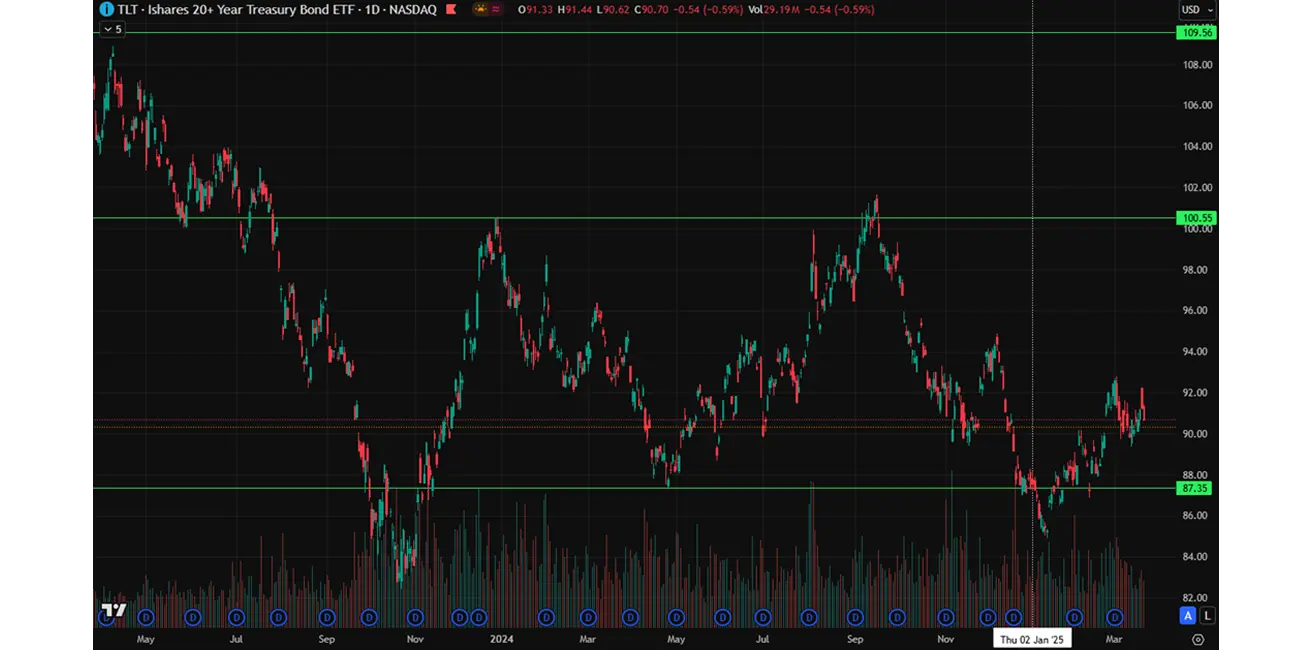
Task: Select the green horizontal line at 87.35
Action: (635, 488)
